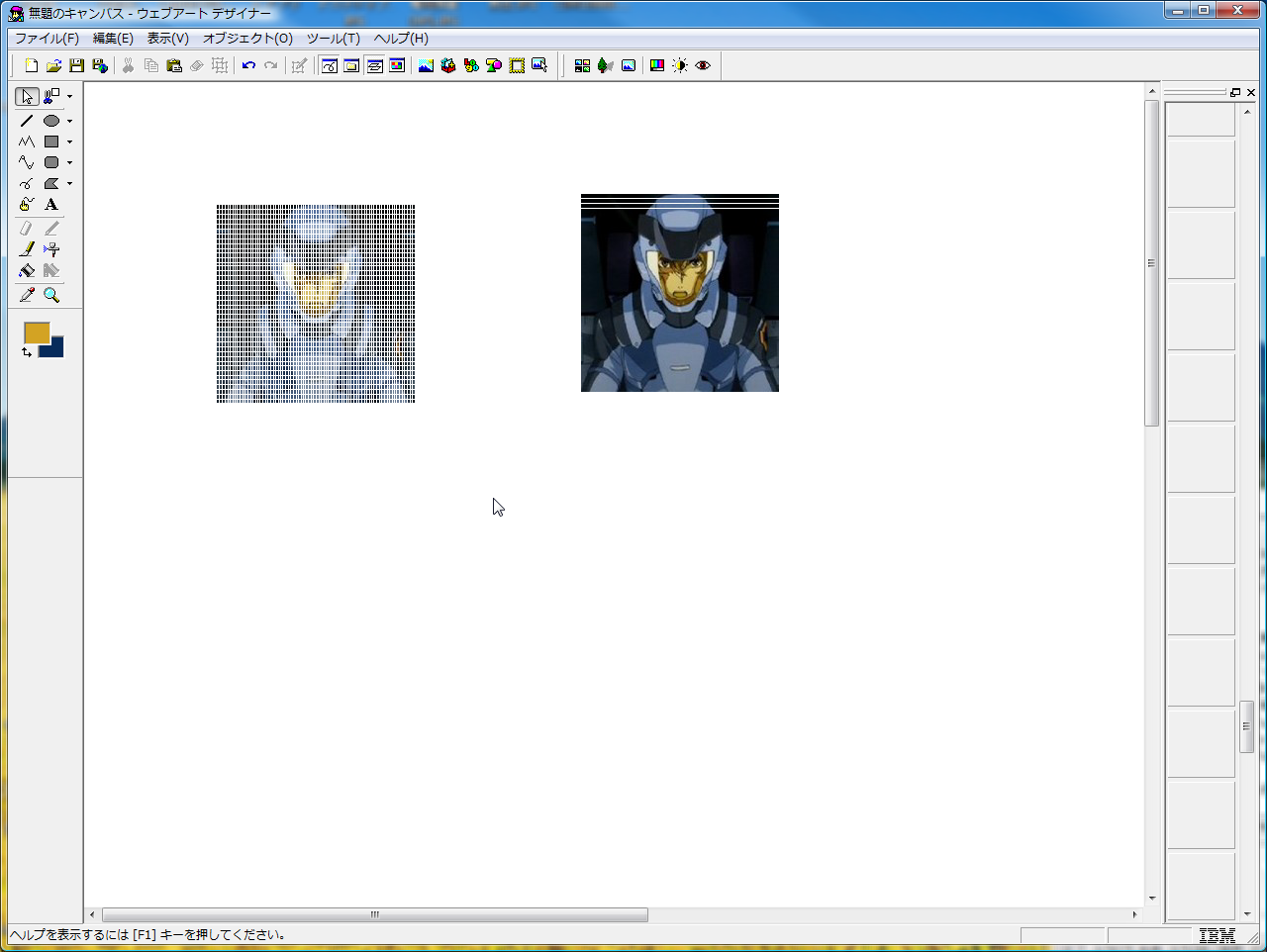1267x952 pixels.
Task: Close the right side panel
Action: (x=1251, y=92)
